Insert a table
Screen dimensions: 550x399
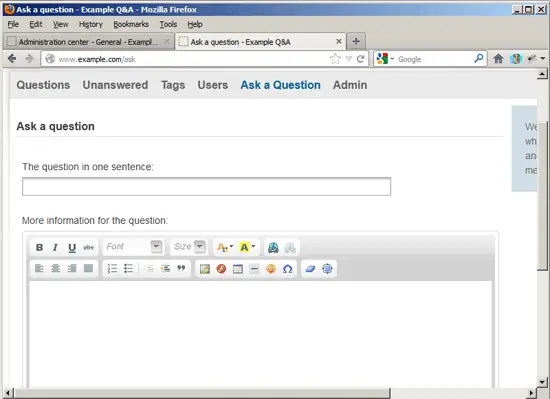pos(238,269)
